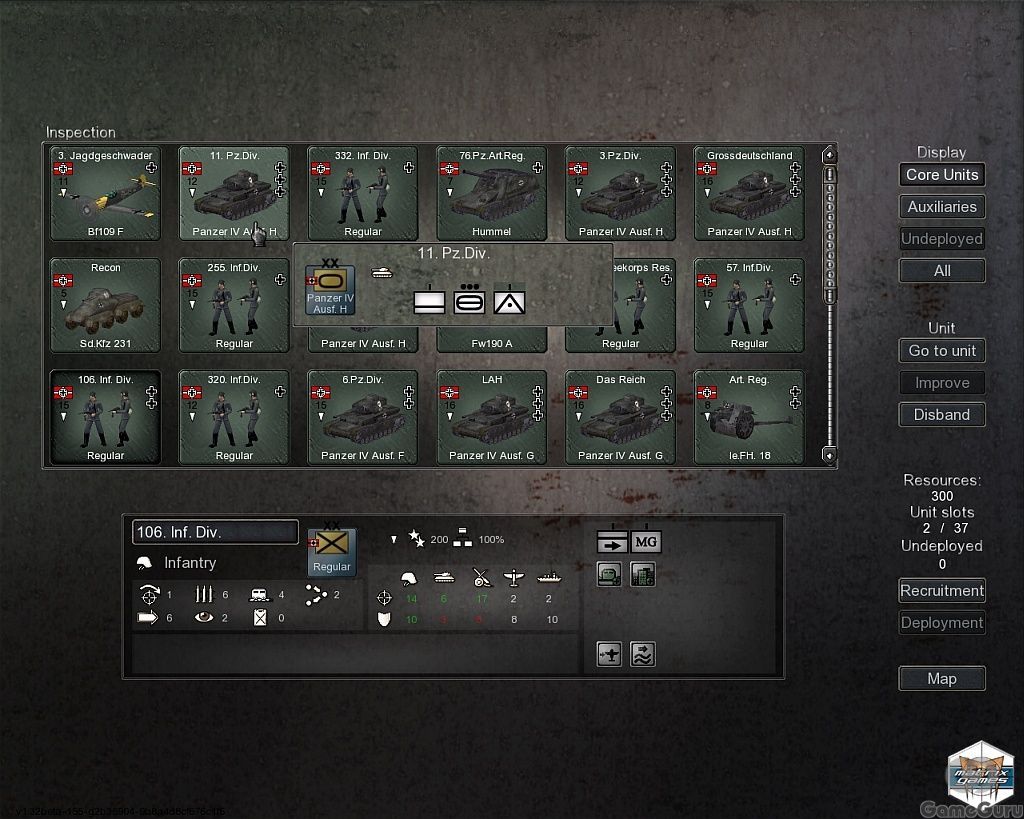1024x819 pixels.
Task: Click the helmet icon beside Infantry
Action: [x=144, y=563]
